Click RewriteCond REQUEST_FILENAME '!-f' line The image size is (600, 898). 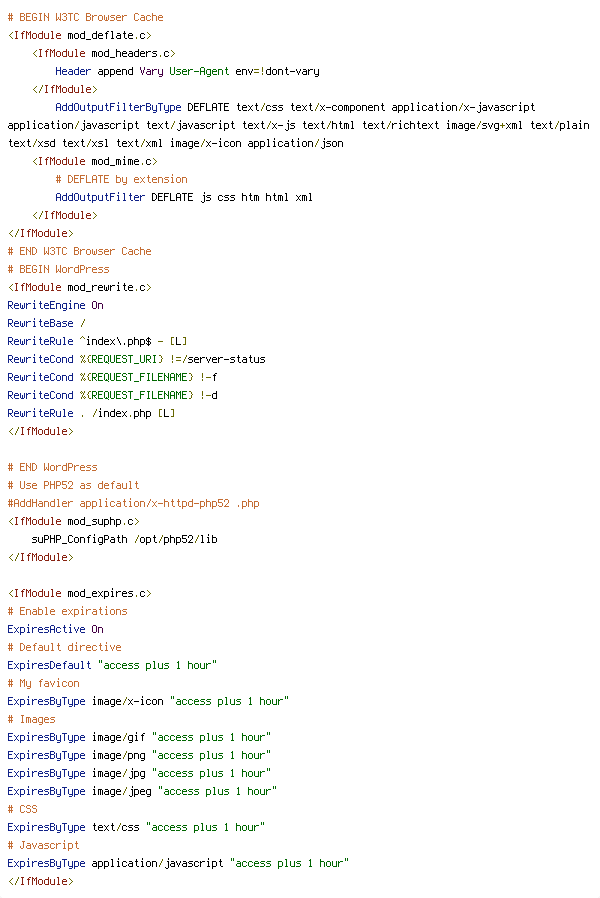click(112, 377)
